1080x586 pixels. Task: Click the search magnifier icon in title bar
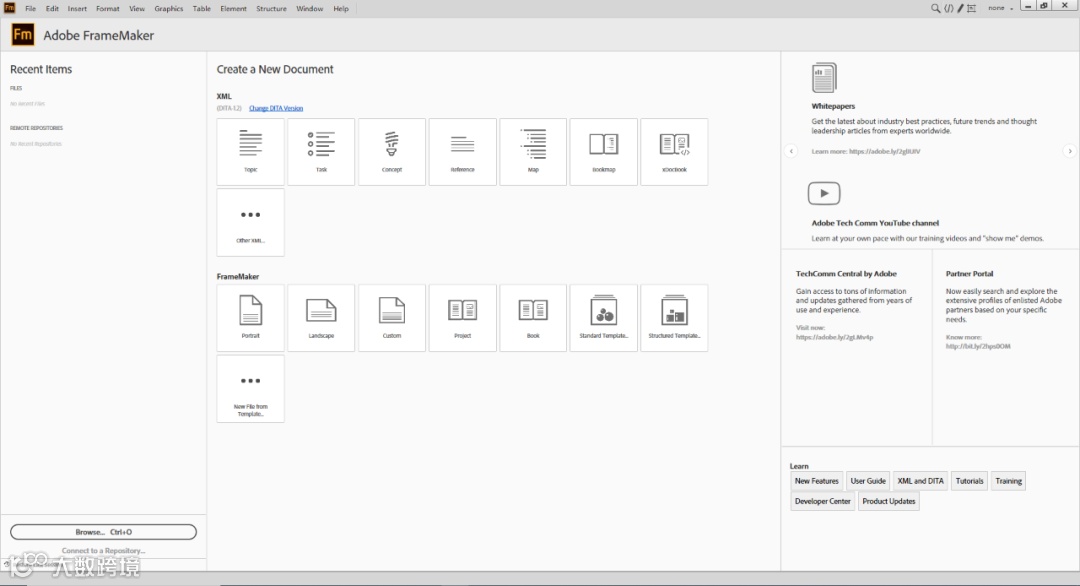(935, 8)
